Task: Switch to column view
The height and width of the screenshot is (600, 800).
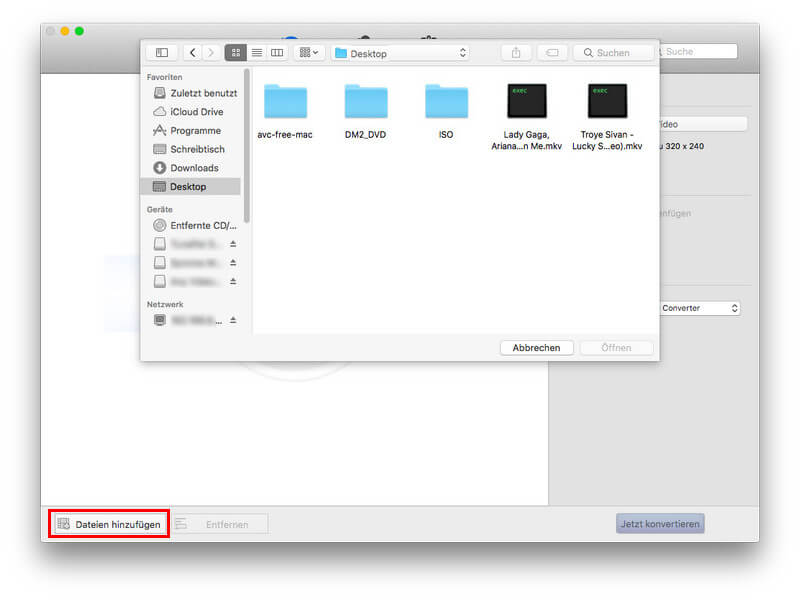Action: [277, 53]
